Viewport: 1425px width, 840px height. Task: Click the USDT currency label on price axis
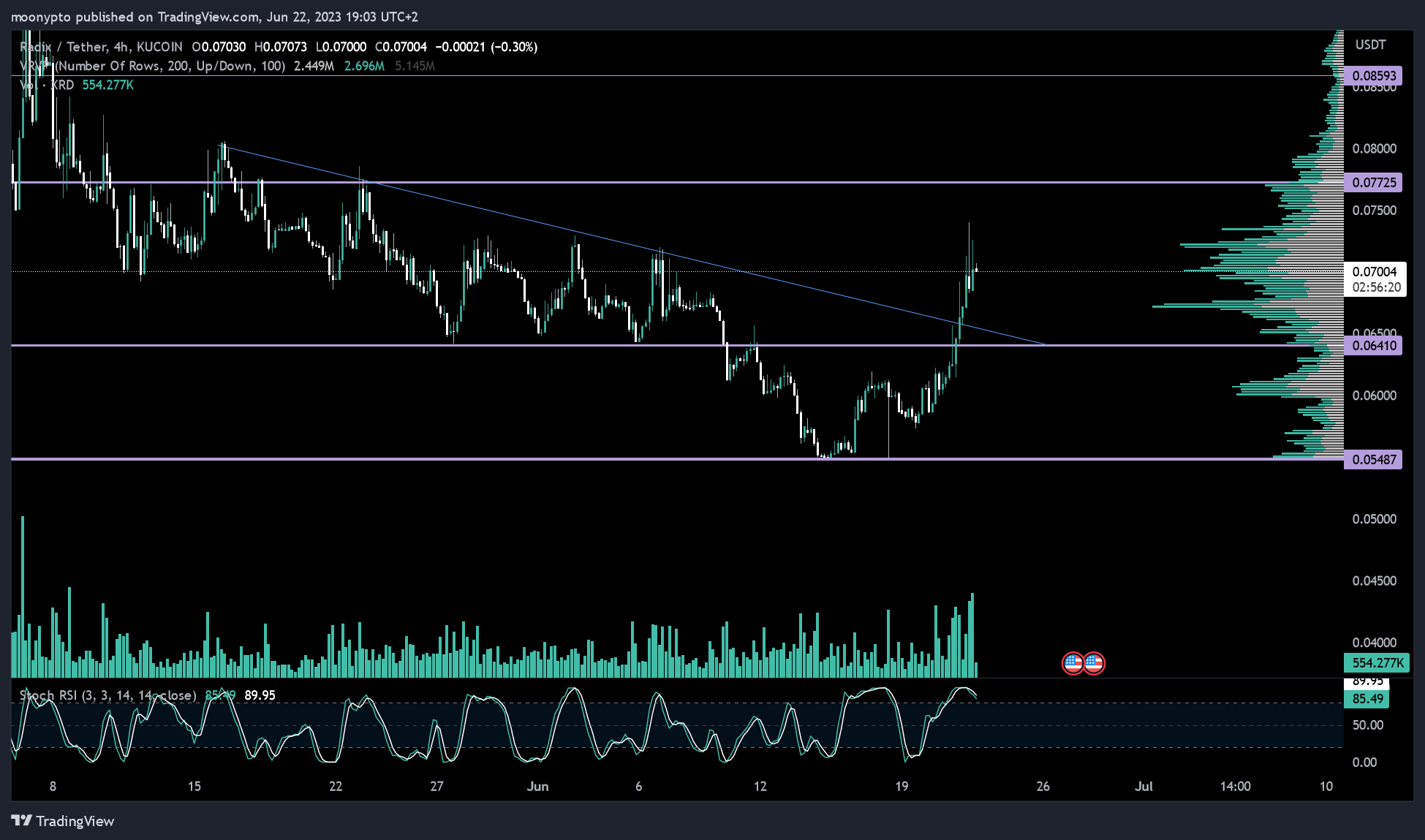pyautogui.click(x=1370, y=45)
